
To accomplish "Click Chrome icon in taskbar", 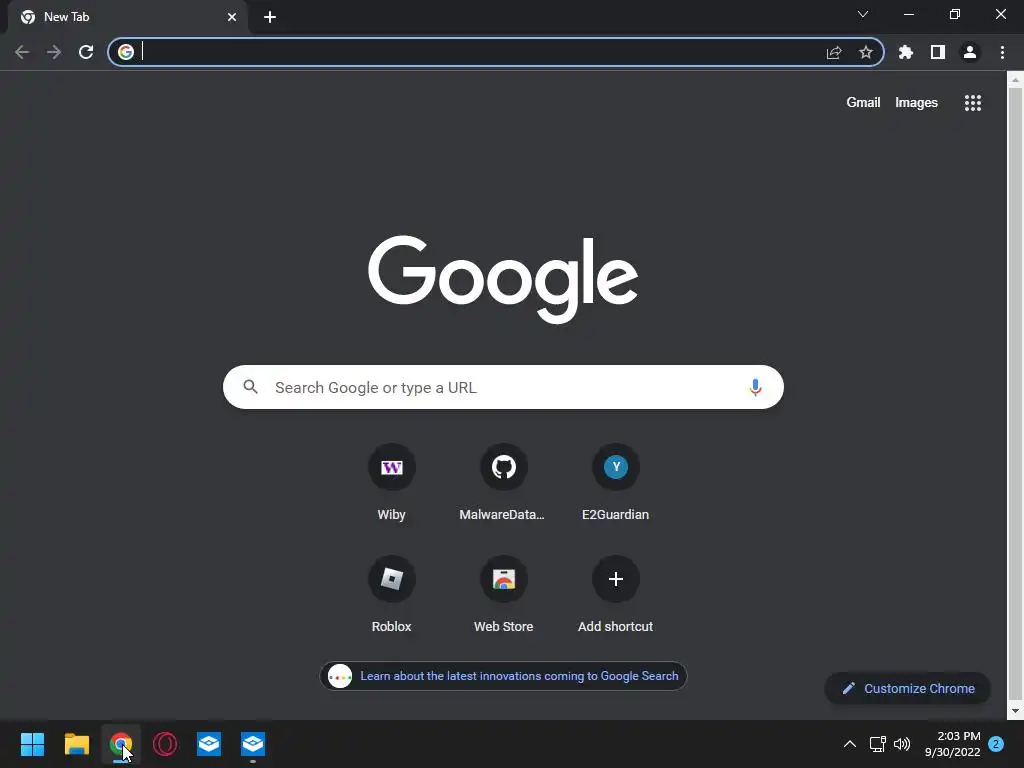I will pos(121,744).
